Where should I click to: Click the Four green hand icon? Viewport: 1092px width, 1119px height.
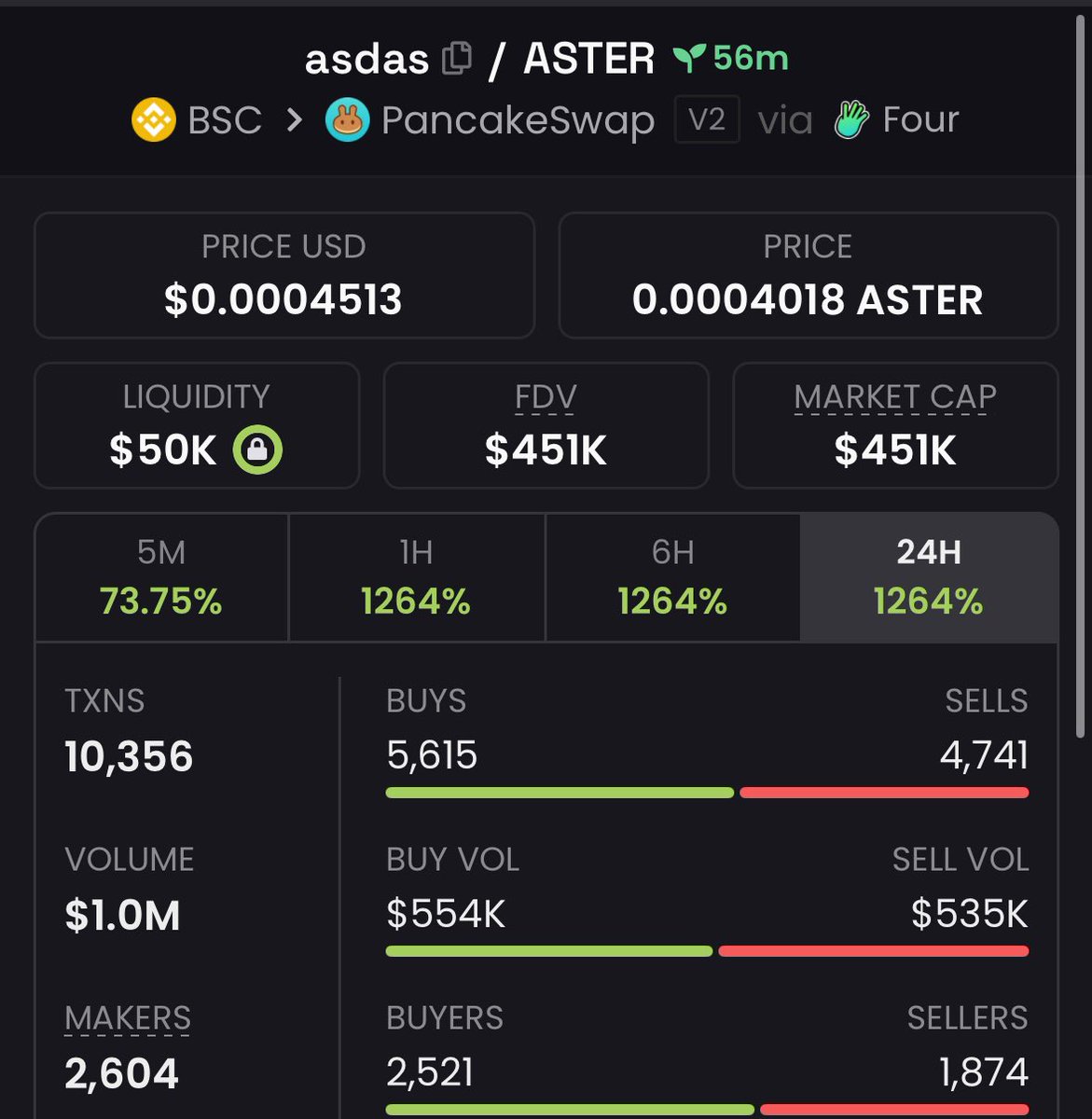pyautogui.click(x=851, y=120)
